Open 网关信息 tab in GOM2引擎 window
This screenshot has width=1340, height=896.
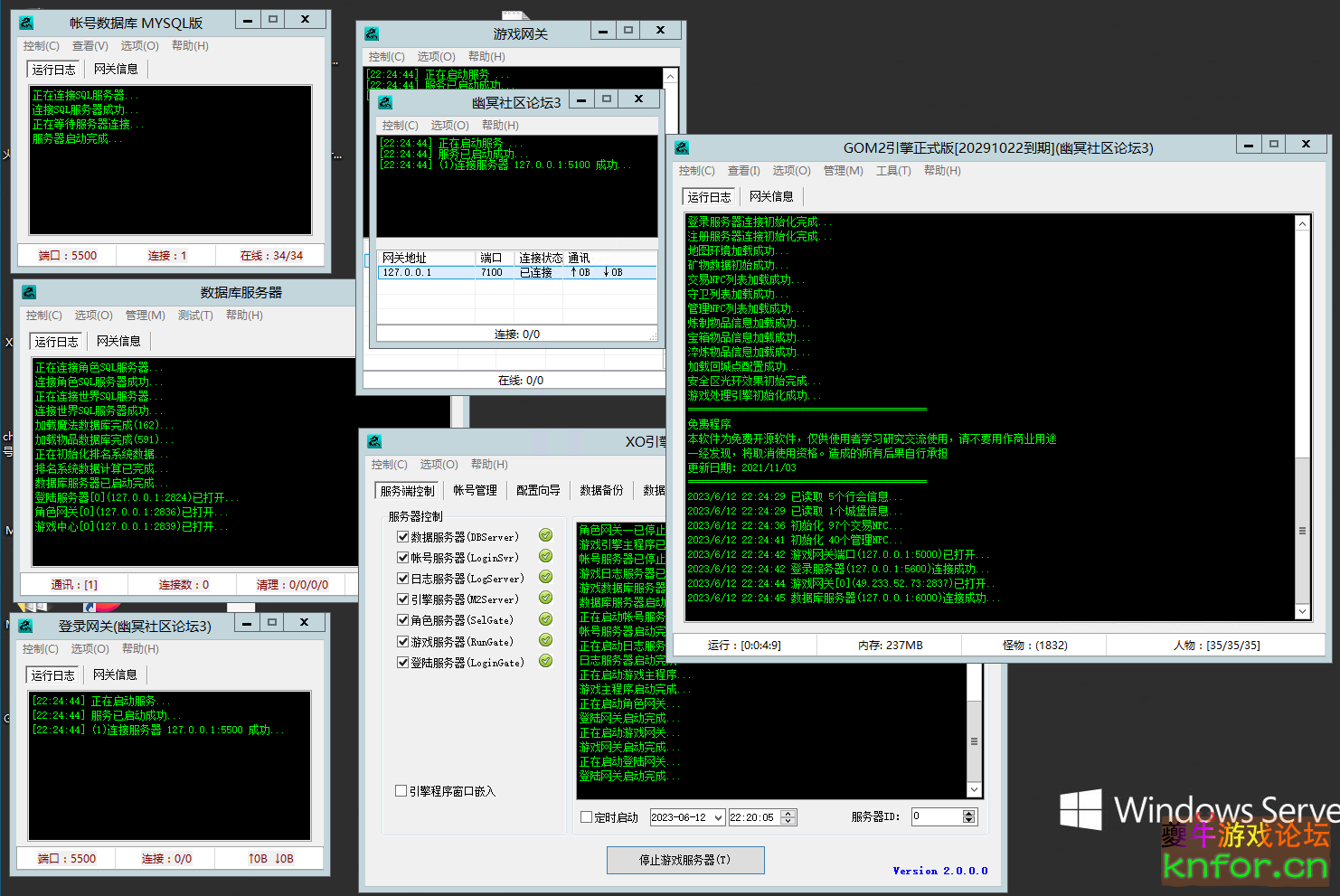pos(771,196)
